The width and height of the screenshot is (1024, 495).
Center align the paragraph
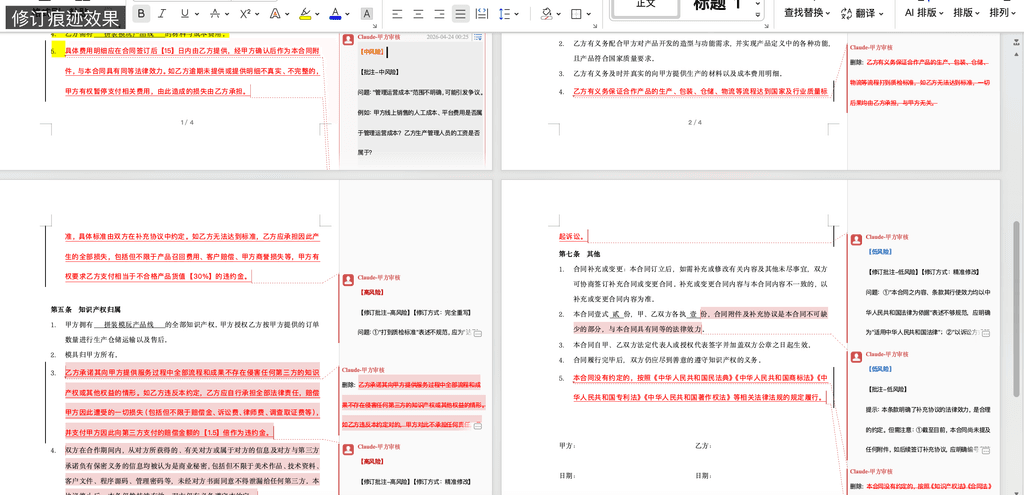tap(417, 14)
